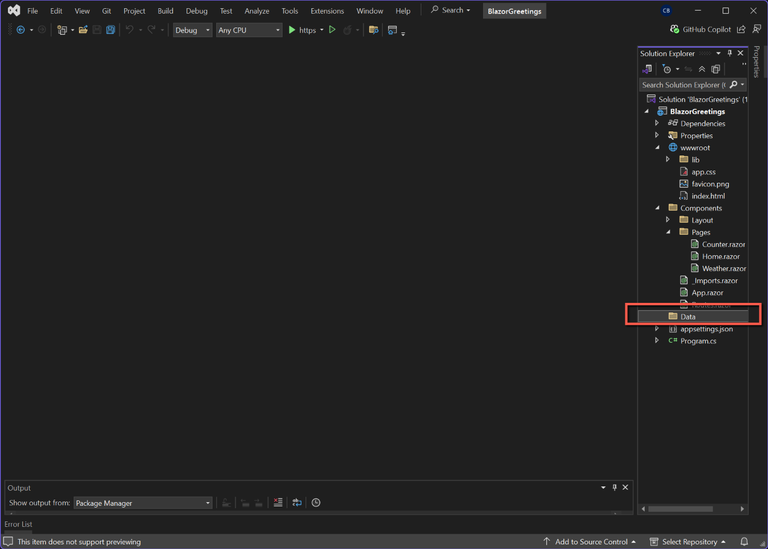Click Start Without Debugging outline play icon
The height and width of the screenshot is (549, 768).
tap(332, 30)
